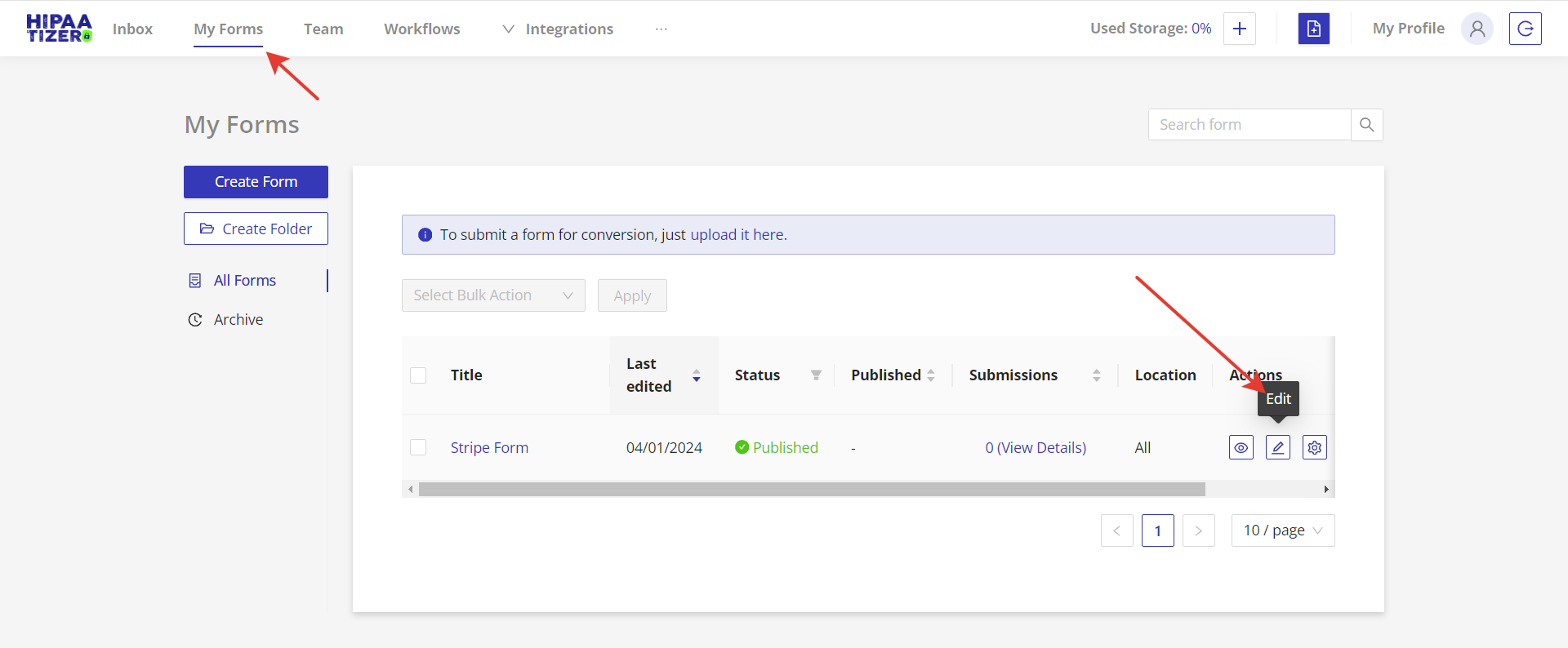The image size is (1568, 648).
Task: Click the Create Form button
Action: (256, 182)
